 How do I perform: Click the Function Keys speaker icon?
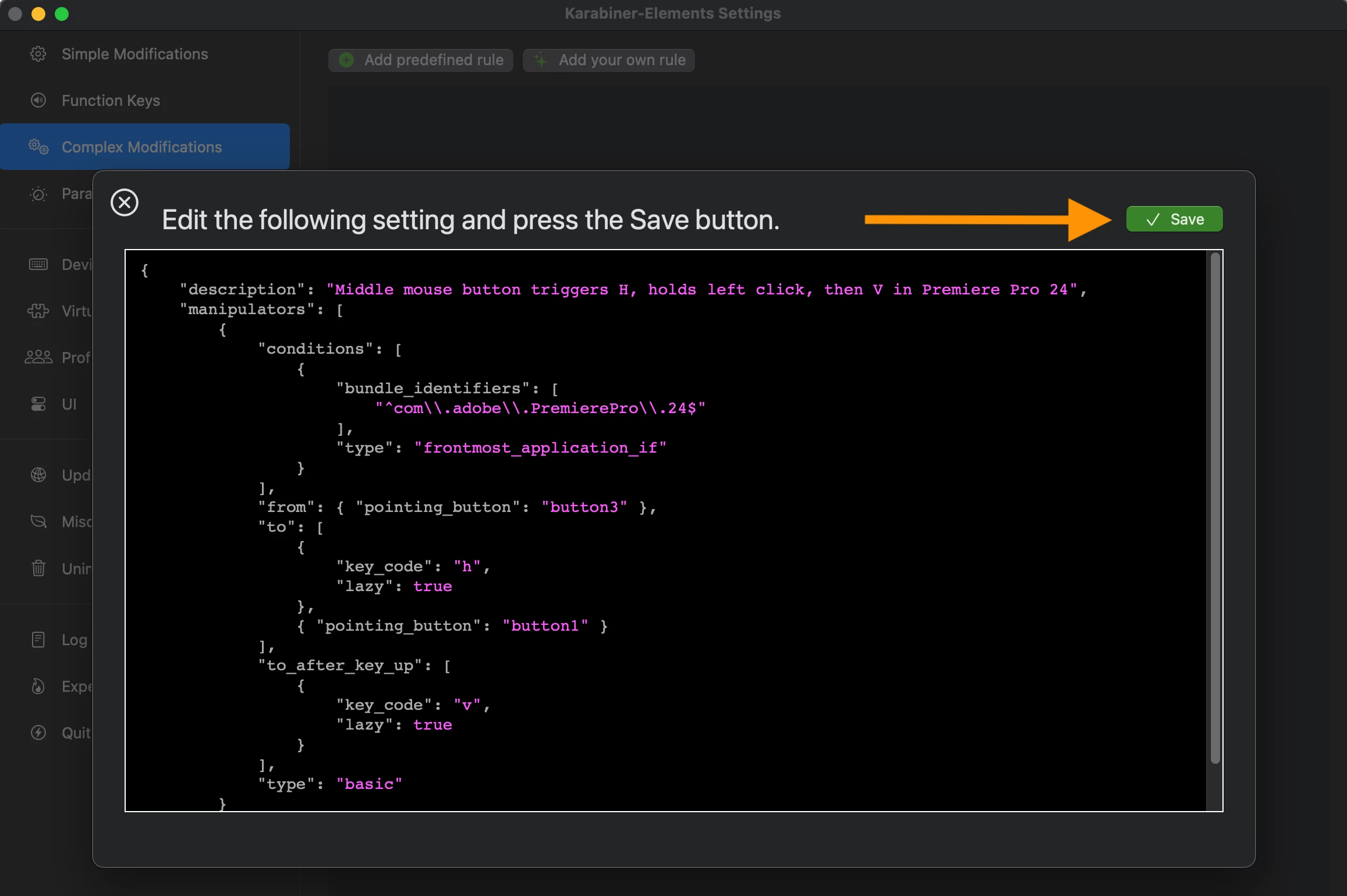pos(38,101)
